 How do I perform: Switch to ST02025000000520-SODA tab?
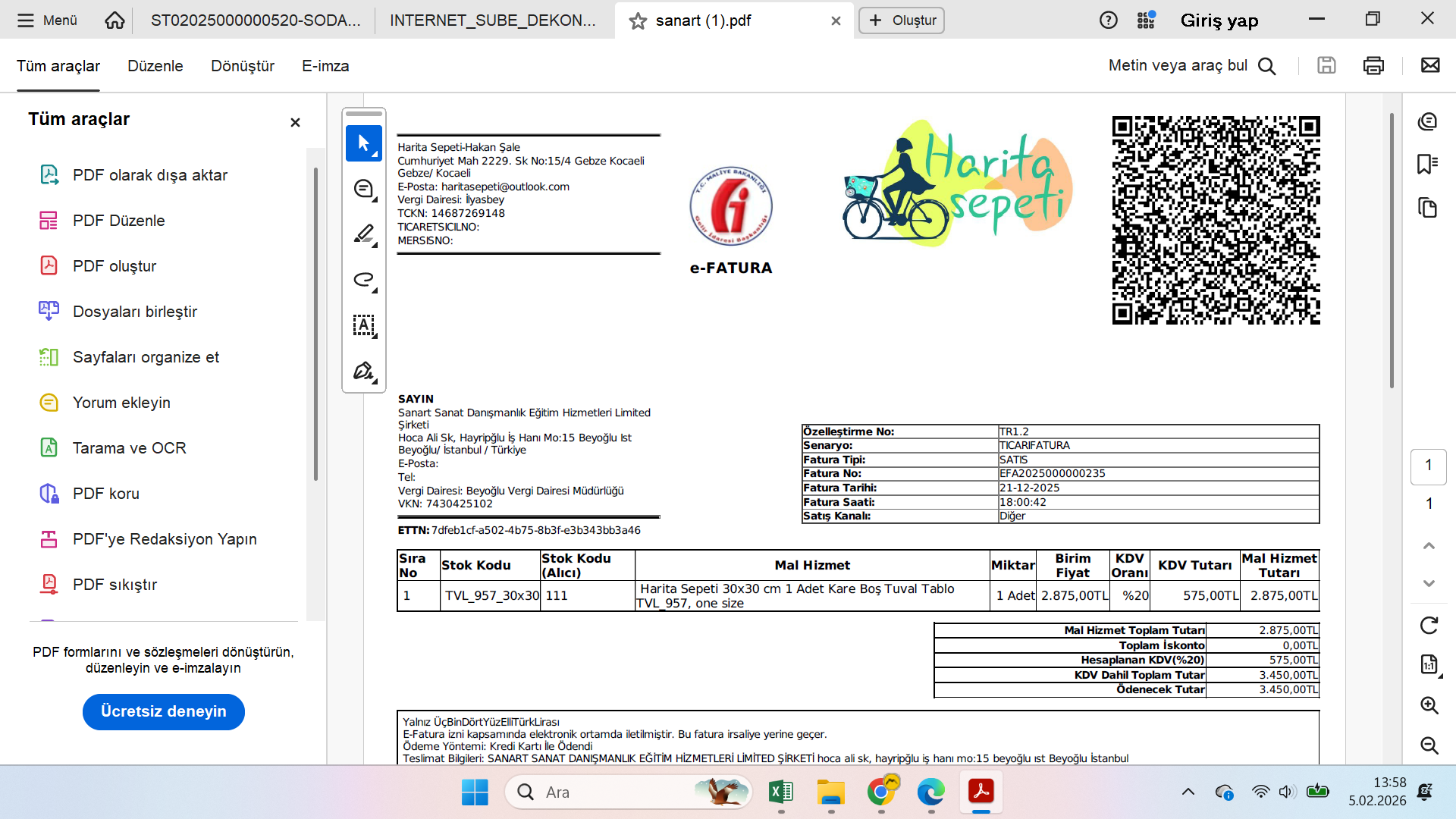256,20
